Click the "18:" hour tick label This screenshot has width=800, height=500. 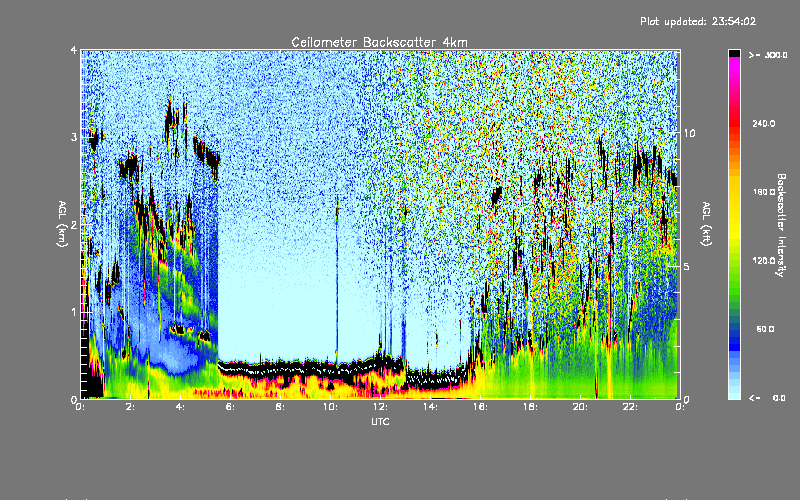click(530, 407)
